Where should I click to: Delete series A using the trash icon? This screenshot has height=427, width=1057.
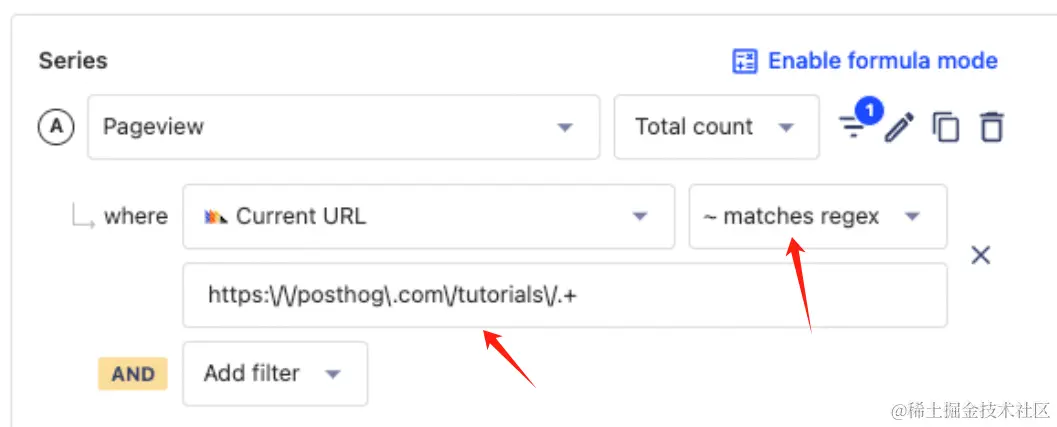click(x=991, y=127)
